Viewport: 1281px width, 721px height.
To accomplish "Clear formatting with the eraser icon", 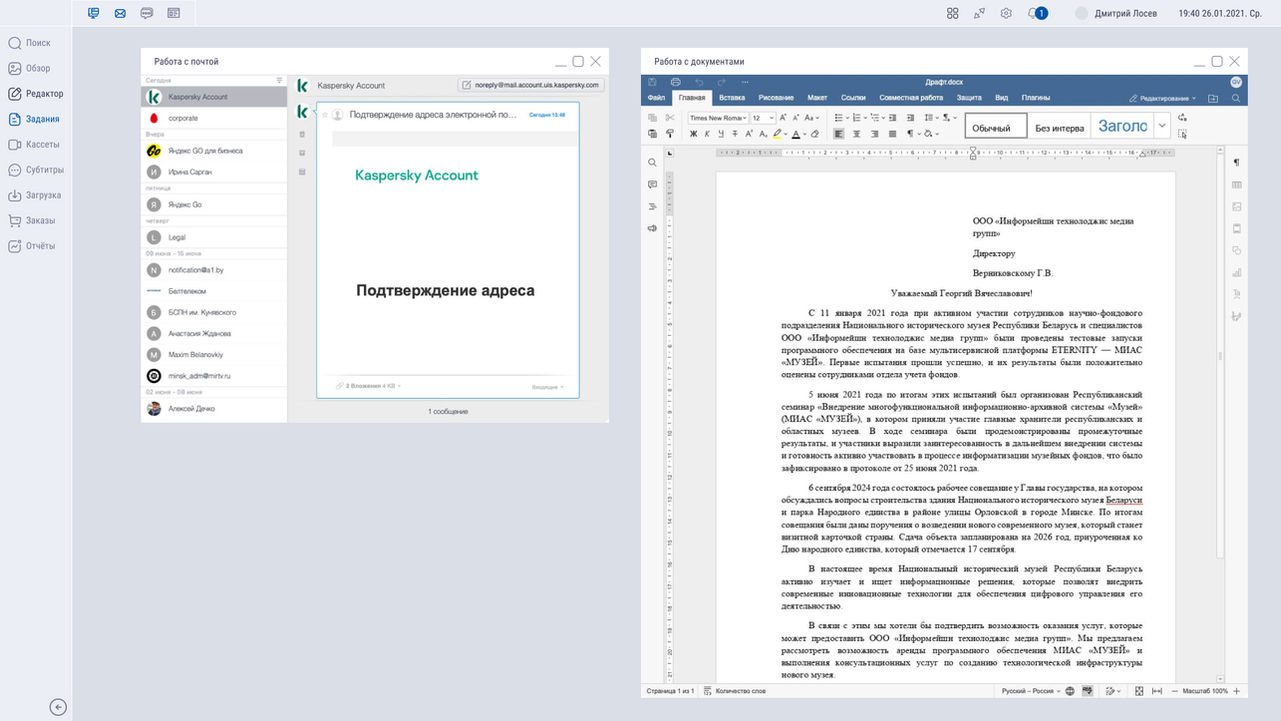I will click(x=814, y=133).
